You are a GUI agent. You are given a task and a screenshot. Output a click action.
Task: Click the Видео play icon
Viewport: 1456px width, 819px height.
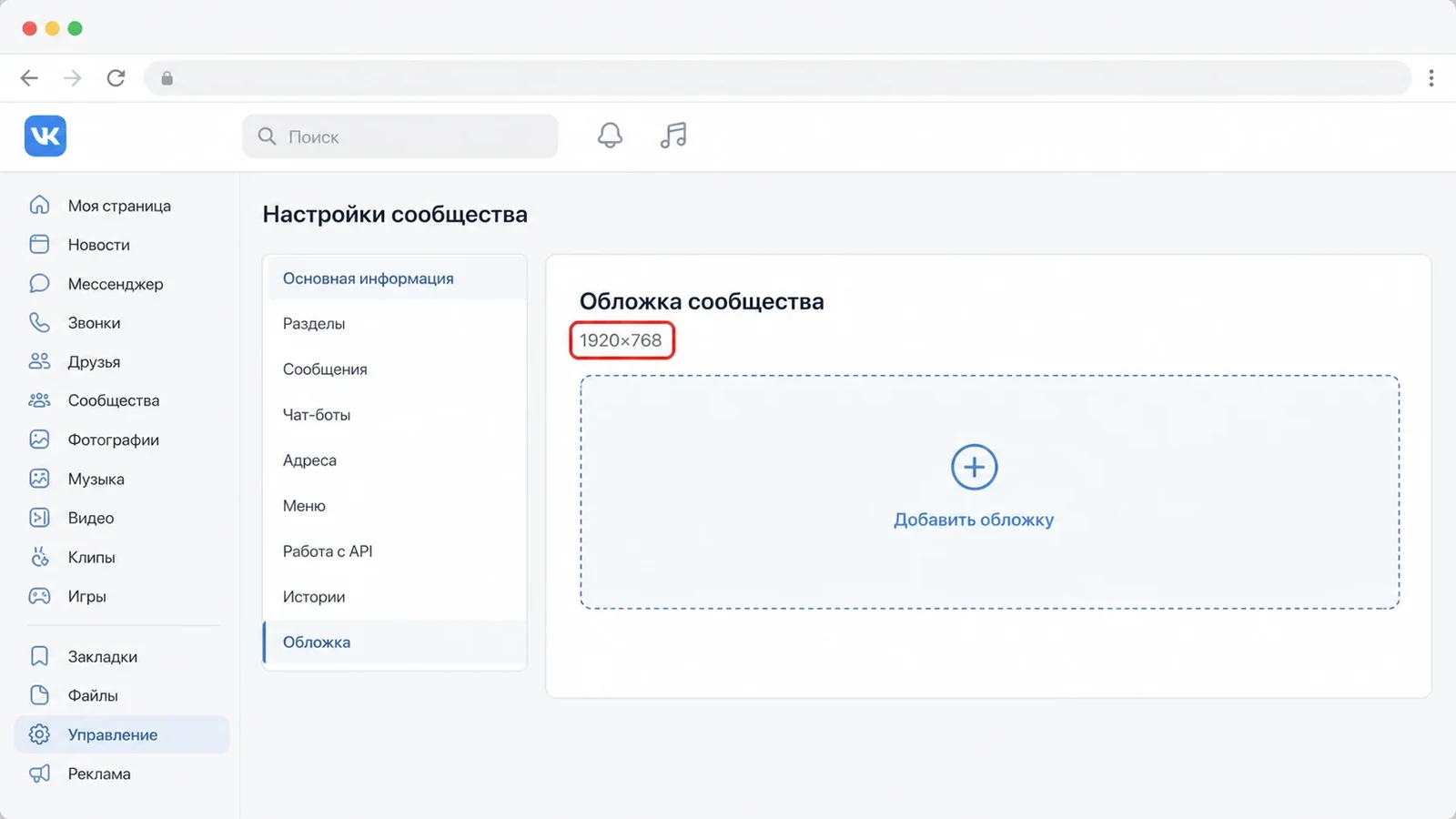coord(39,518)
